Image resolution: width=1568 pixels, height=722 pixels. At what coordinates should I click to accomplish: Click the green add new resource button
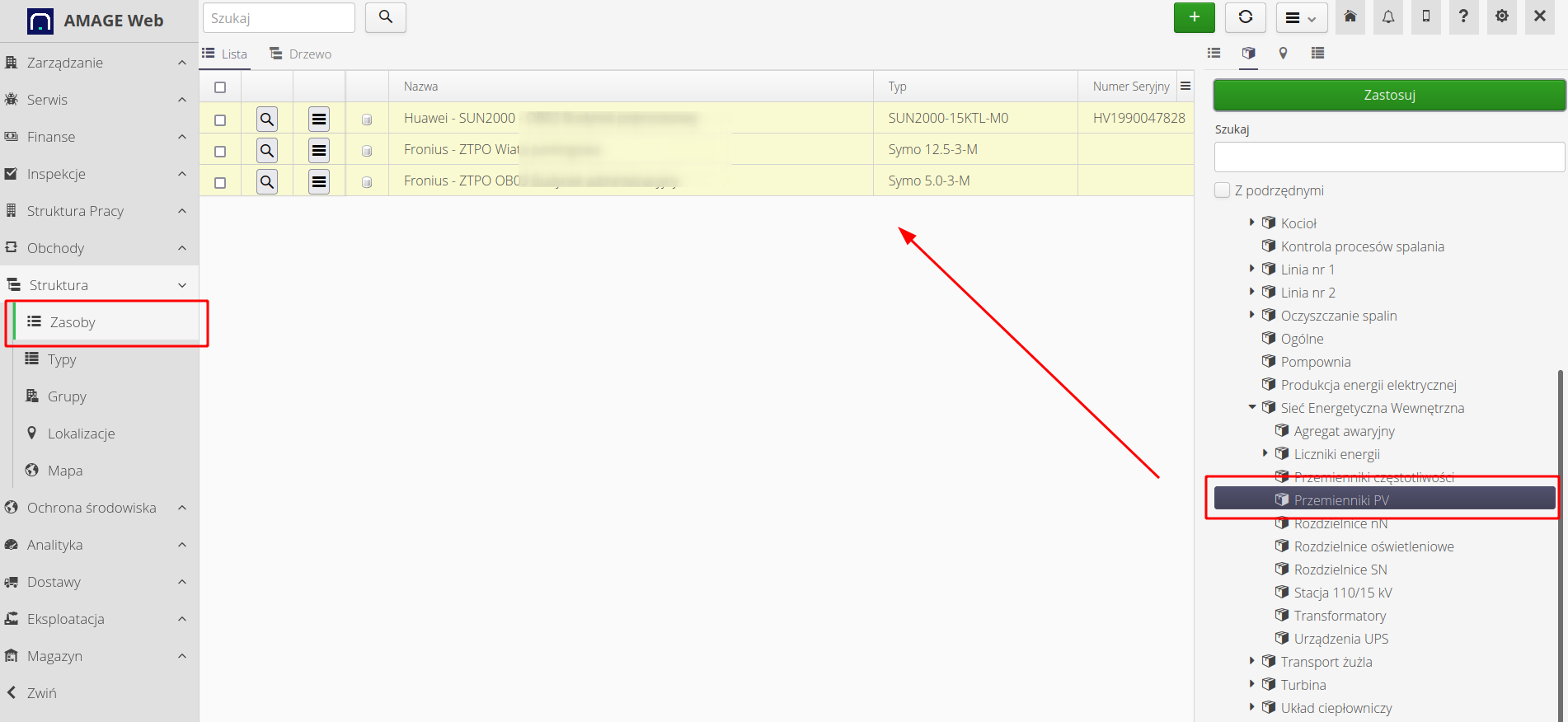coord(1194,17)
